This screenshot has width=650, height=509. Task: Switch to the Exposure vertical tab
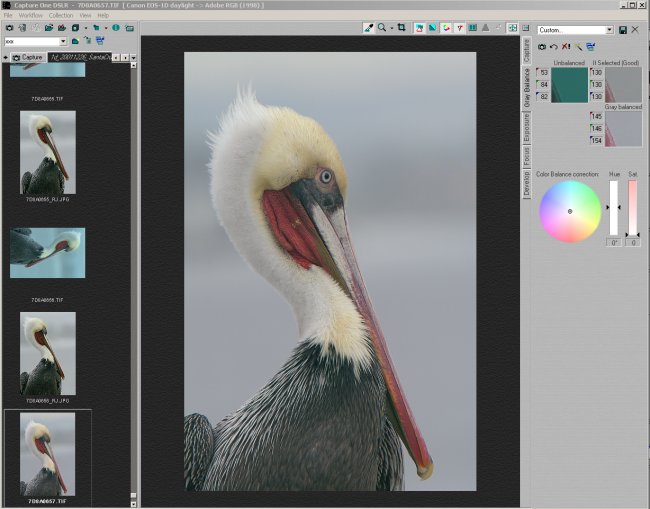pos(527,128)
